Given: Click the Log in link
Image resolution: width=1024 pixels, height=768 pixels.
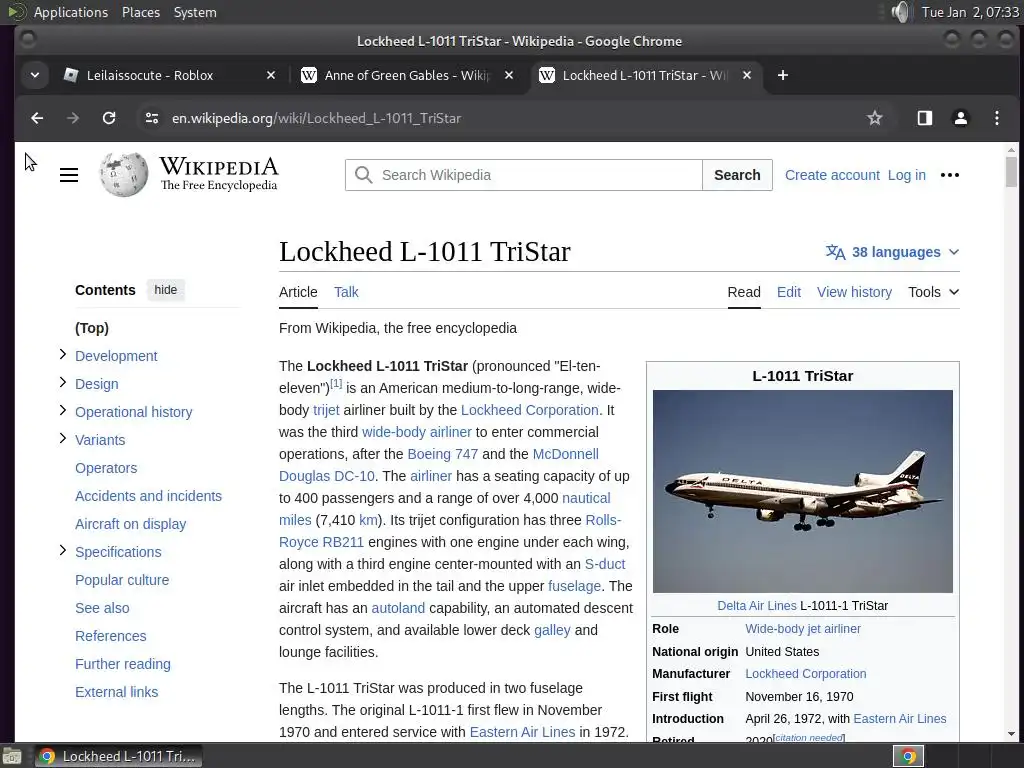Looking at the screenshot, I should [906, 175].
